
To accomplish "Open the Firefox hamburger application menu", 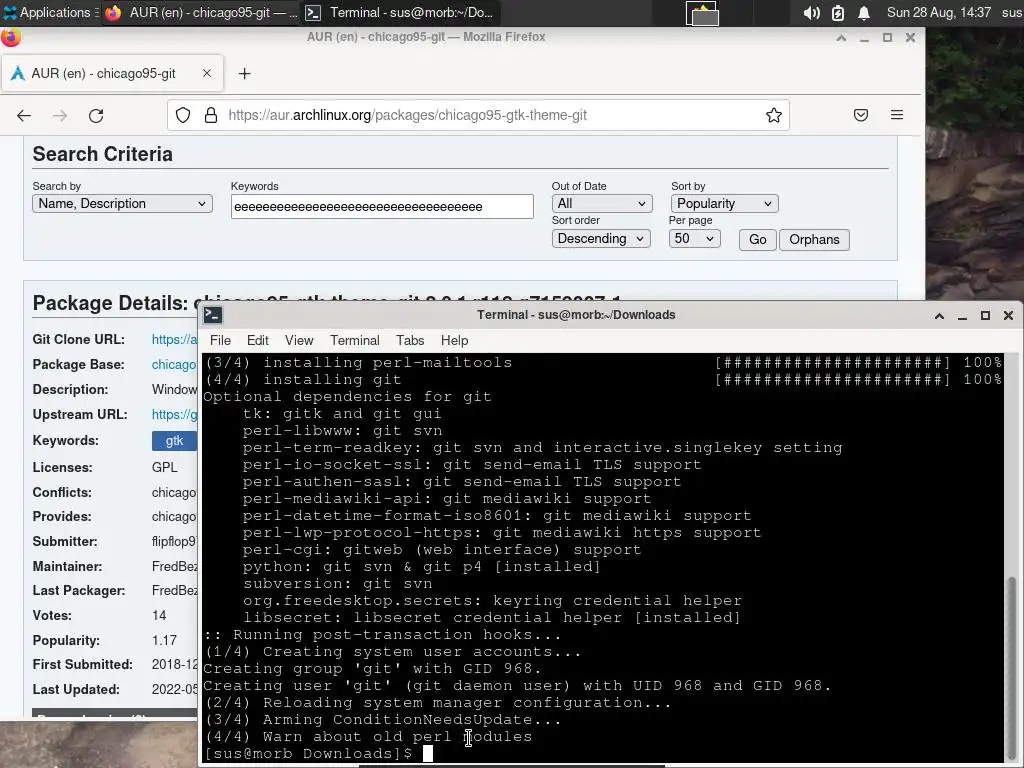I will pos(897,116).
